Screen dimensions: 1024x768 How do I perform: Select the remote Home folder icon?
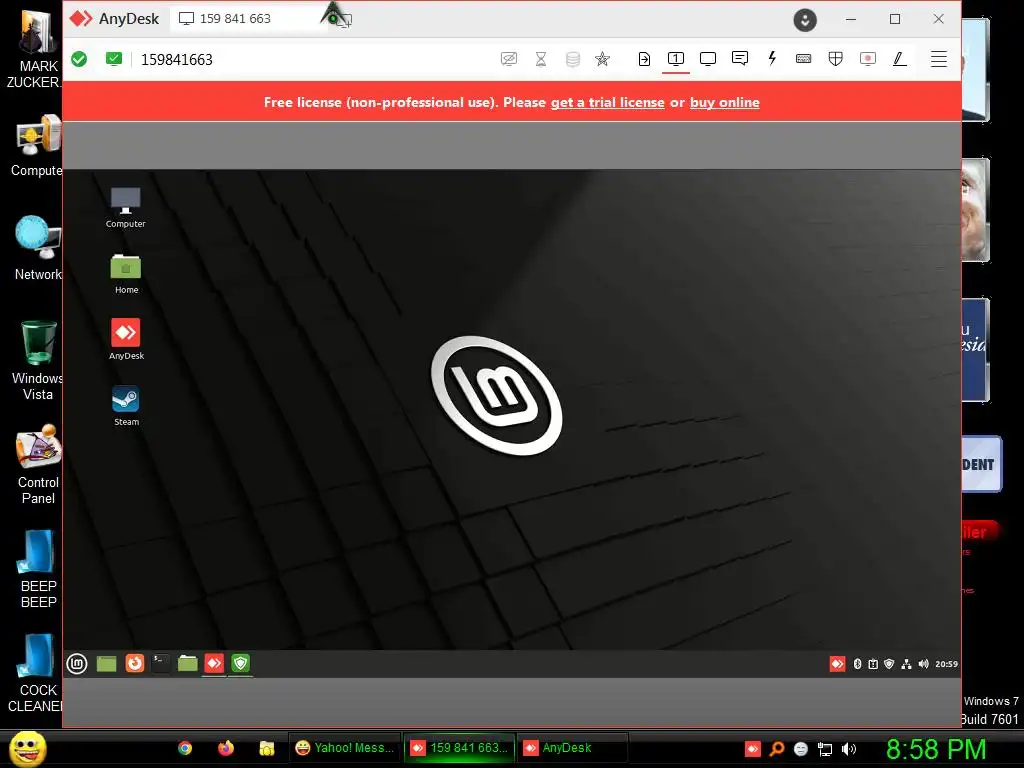tap(126, 274)
